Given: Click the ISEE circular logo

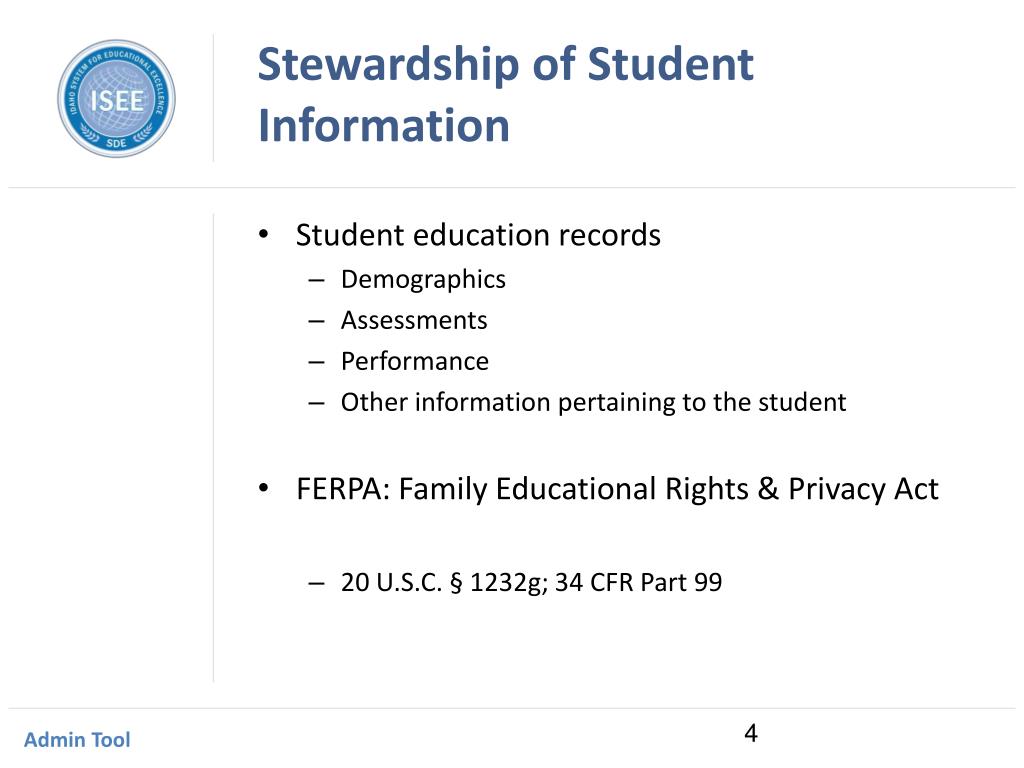Looking at the screenshot, I should (x=116, y=99).
